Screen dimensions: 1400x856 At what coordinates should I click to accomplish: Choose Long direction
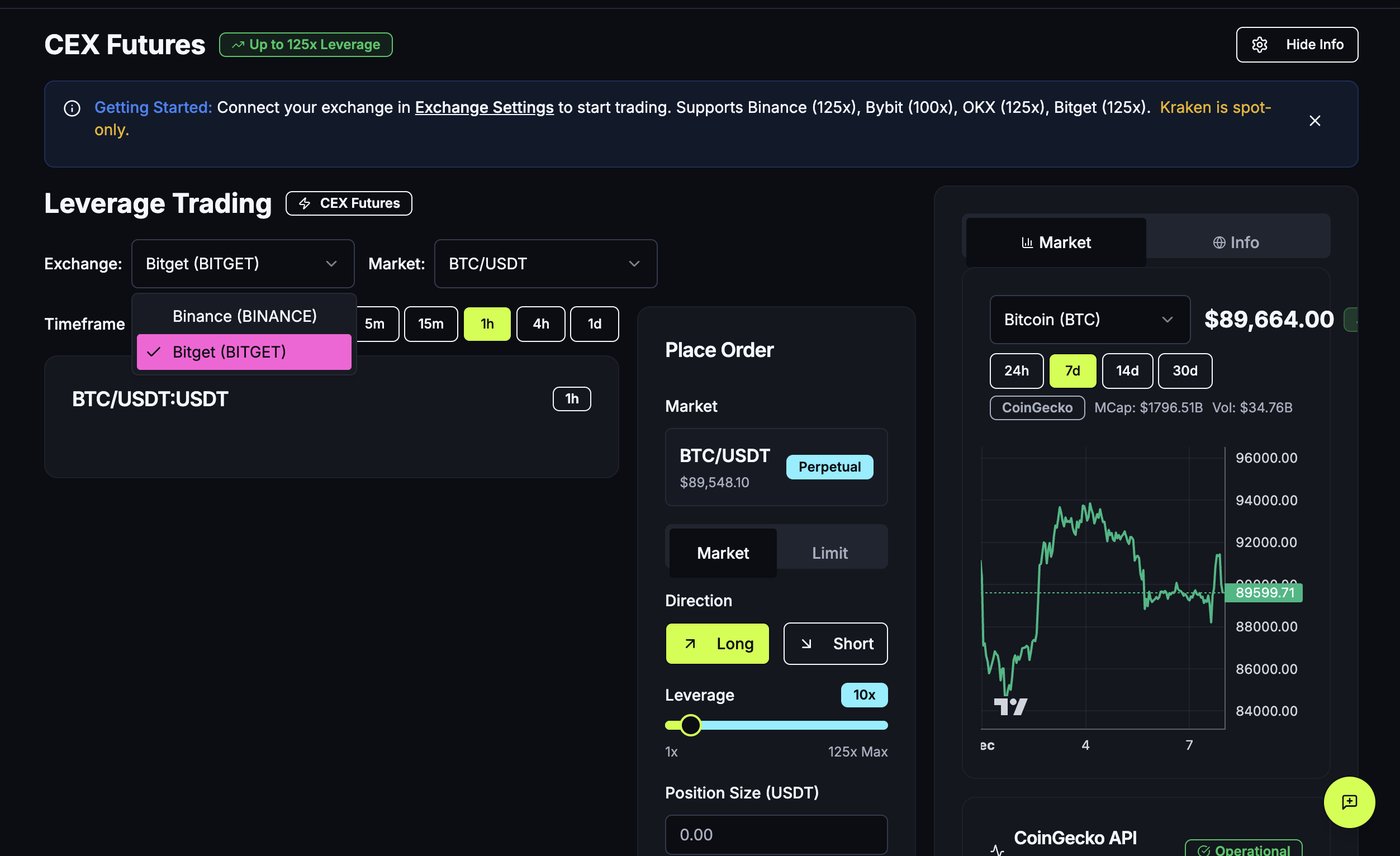[717, 644]
